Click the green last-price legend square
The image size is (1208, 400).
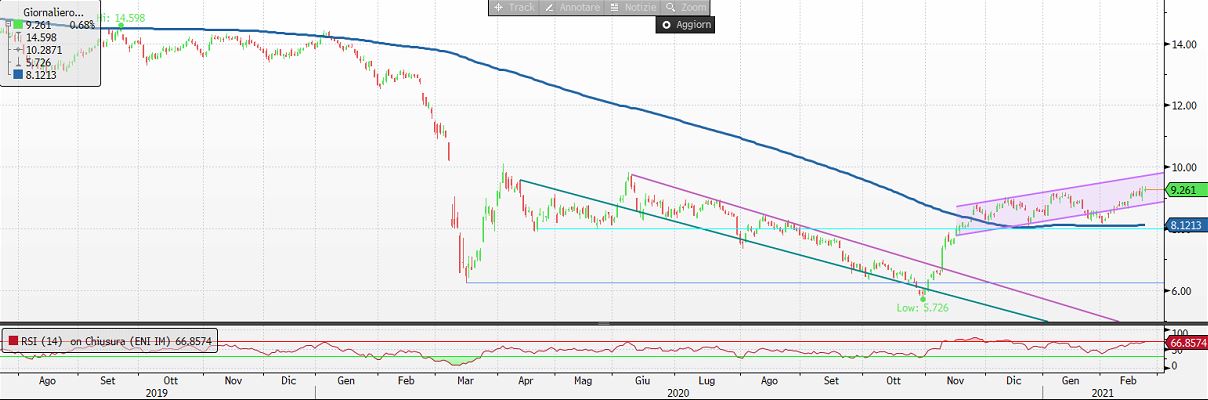coord(16,23)
